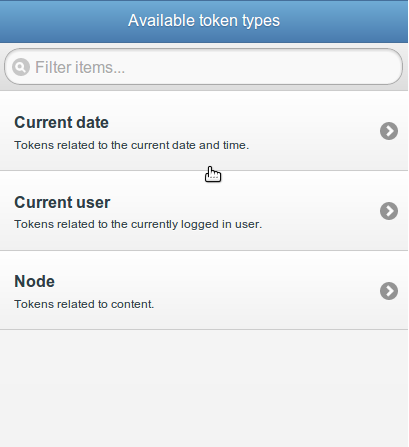Select the 'Current user' heading
Image resolution: width=409 pixels, height=447 pixels.
[62, 202]
